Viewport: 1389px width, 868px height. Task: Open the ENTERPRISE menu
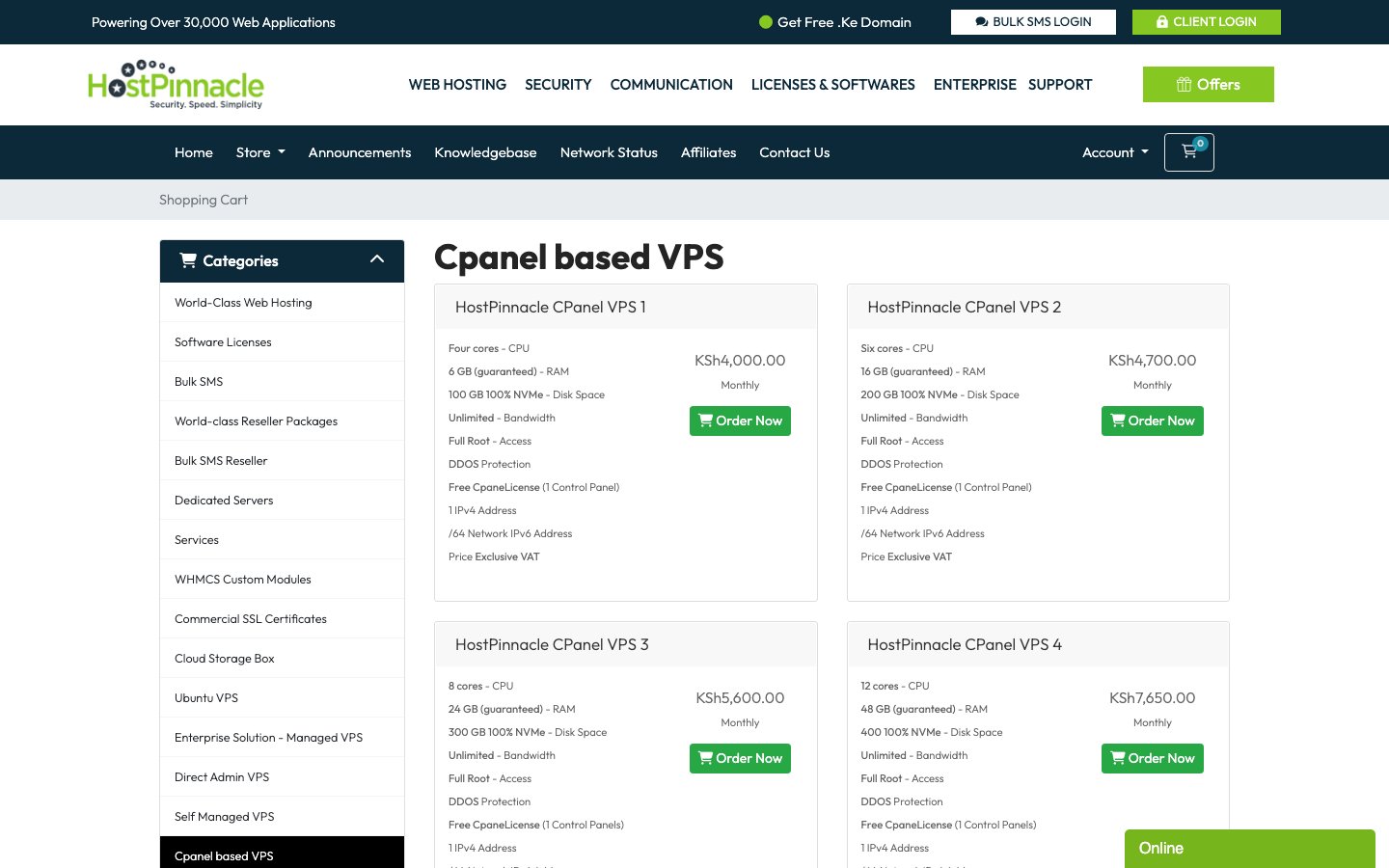[x=975, y=85]
